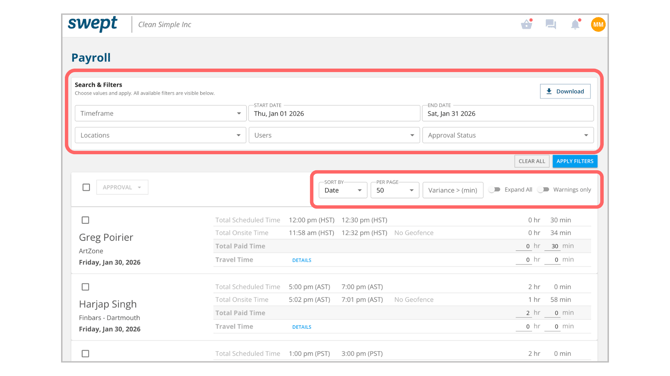This screenshot has height=376, width=670.
Task: Click No Geofence in Harjap Singh row
Action: 414,300
